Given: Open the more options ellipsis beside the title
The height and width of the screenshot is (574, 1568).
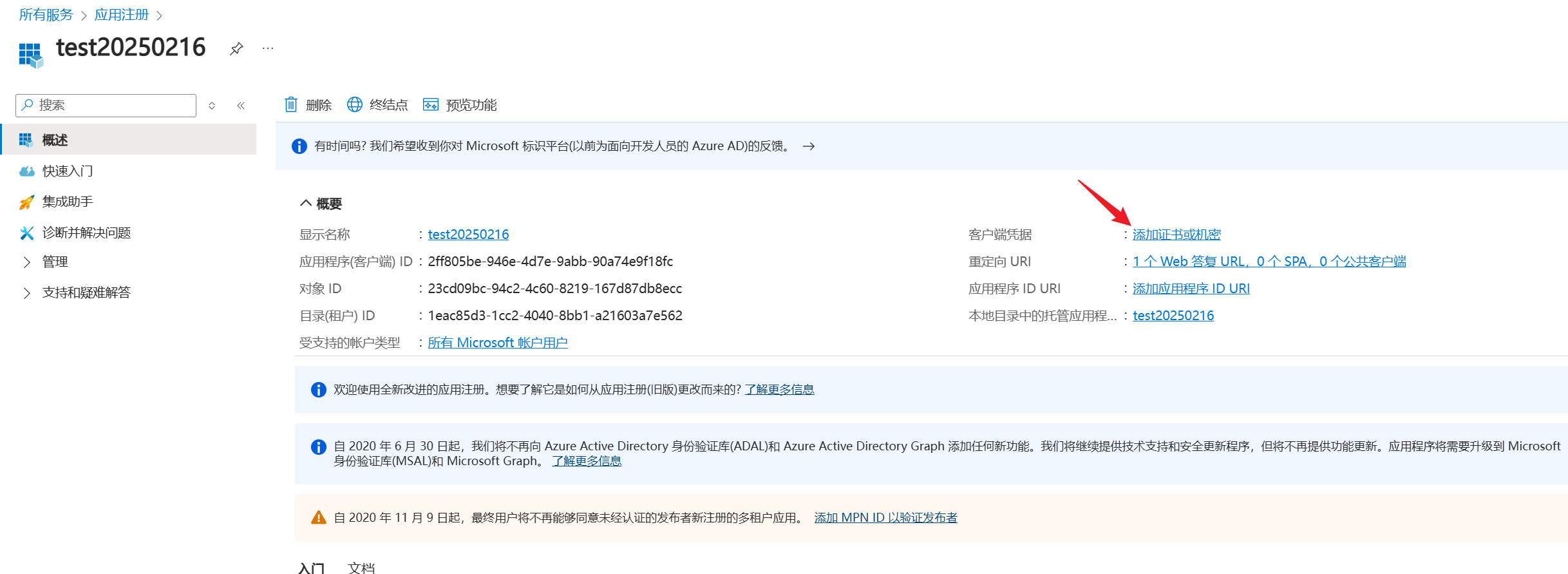Looking at the screenshot, I should click(x=268, y=48).
